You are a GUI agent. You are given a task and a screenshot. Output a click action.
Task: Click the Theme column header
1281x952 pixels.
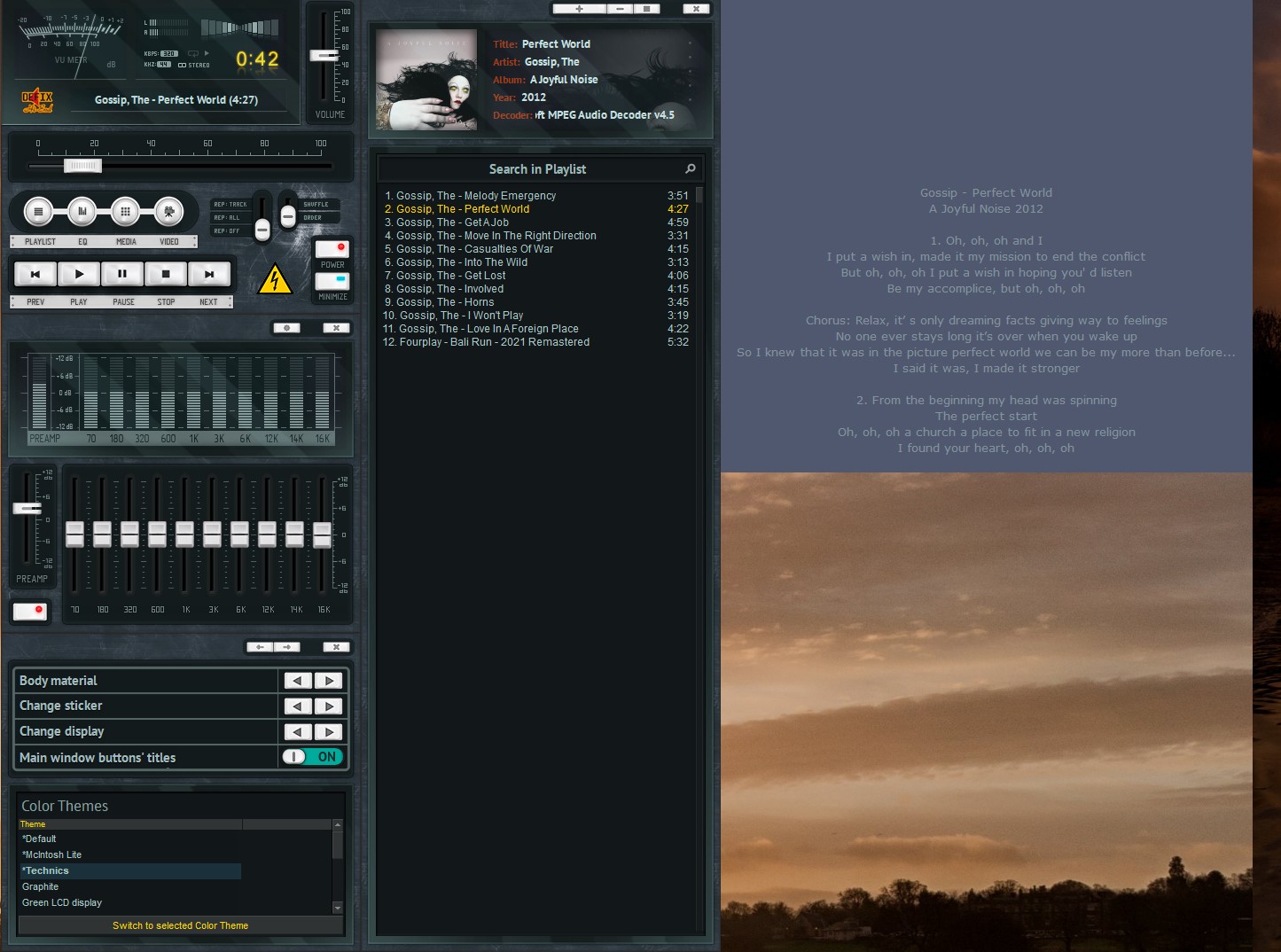tap(129, 824)
